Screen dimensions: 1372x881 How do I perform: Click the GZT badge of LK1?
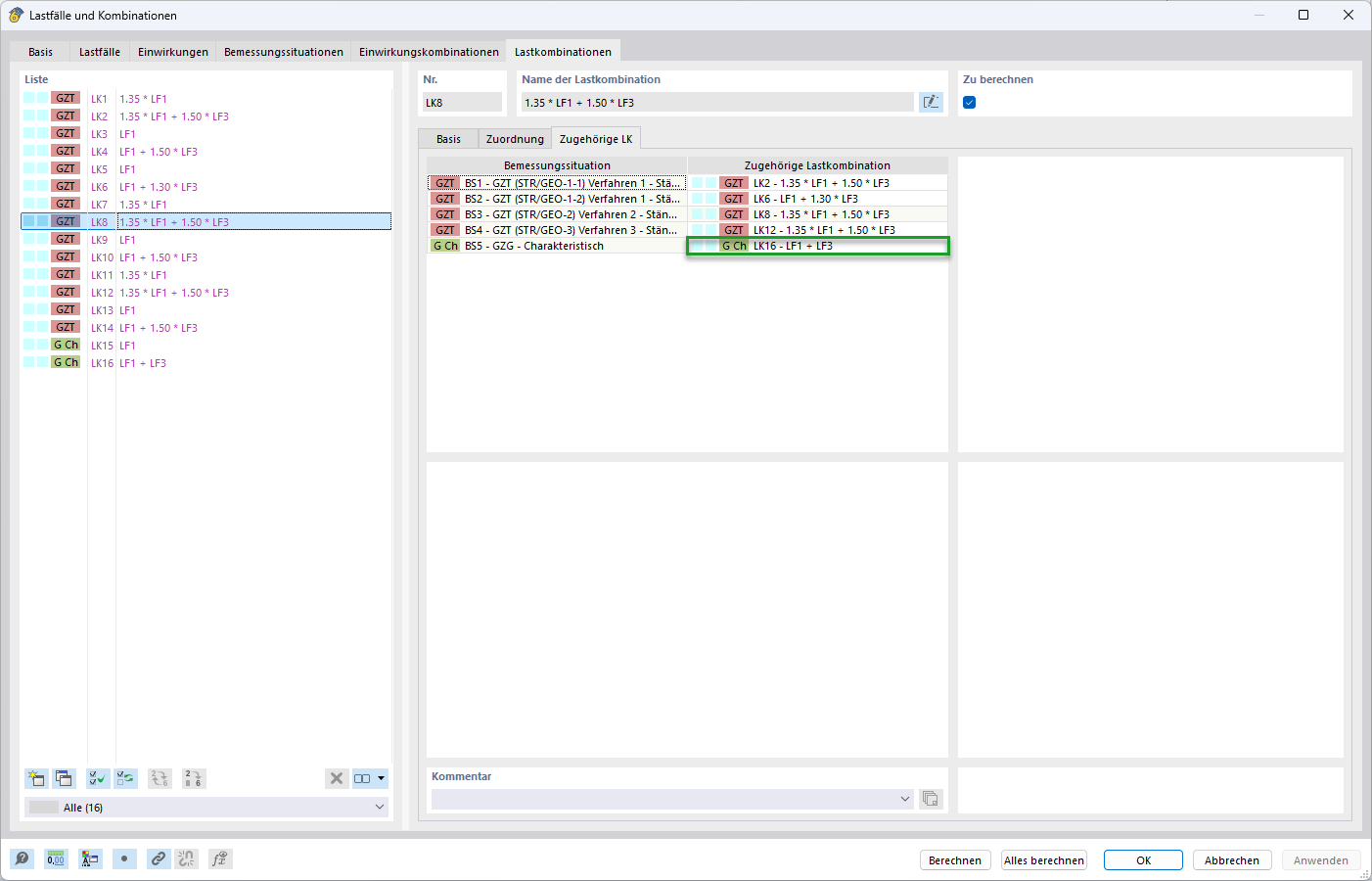(66, 98)
